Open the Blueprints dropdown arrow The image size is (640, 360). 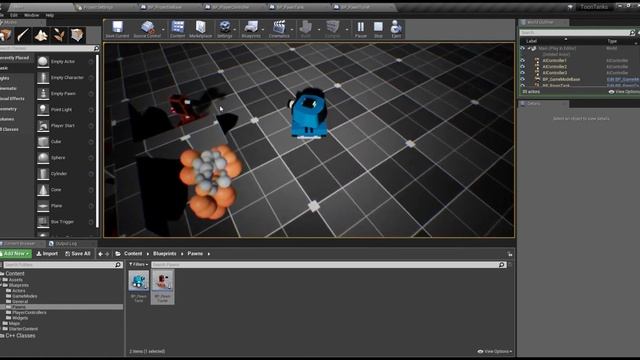262,29
